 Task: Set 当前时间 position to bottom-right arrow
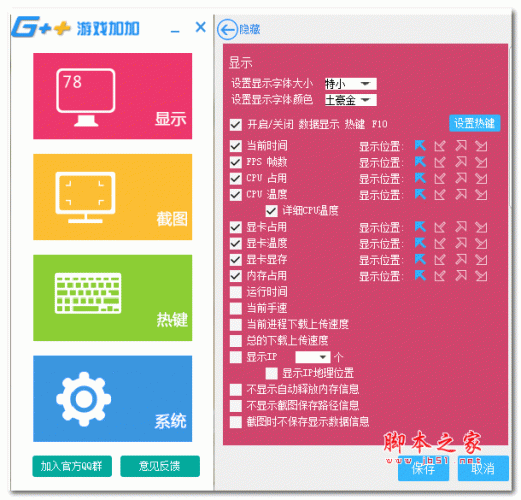point(481,146)
